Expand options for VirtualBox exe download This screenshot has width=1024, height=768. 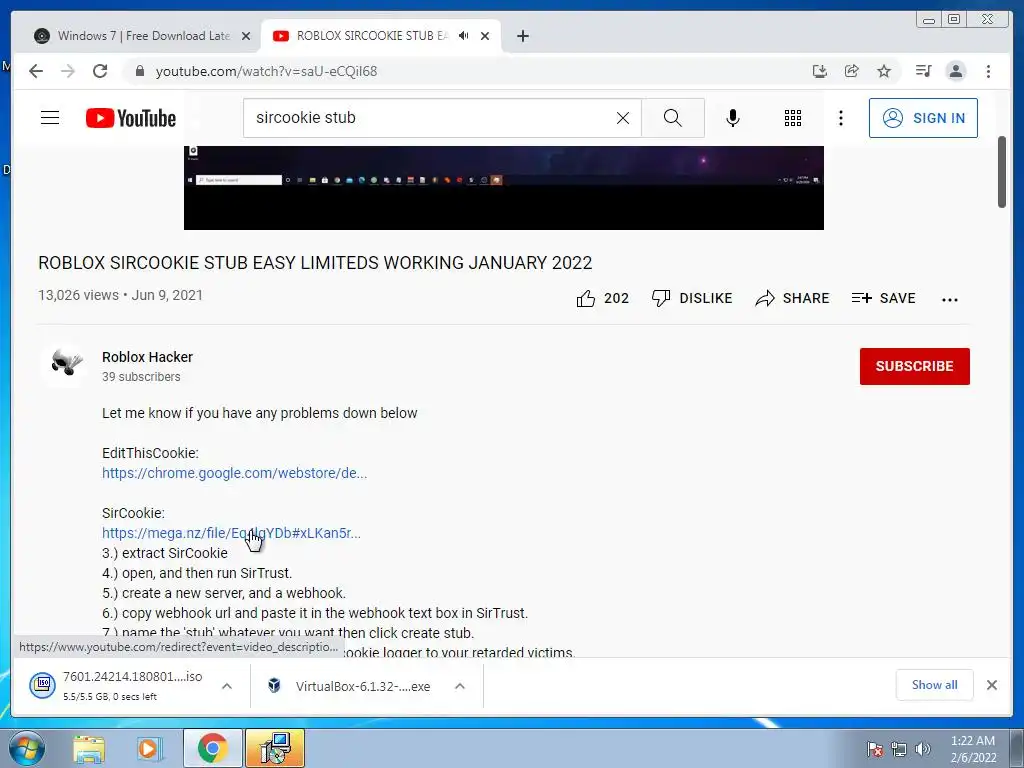460,686
